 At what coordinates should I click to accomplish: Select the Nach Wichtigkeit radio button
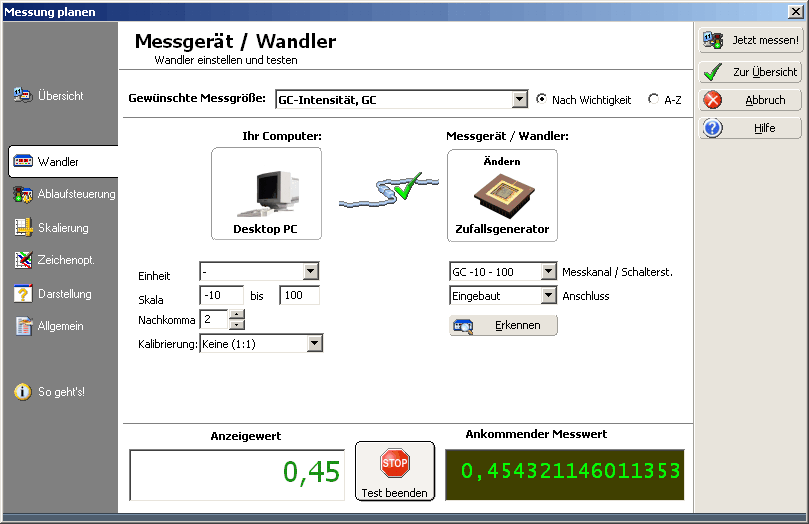point(541,99)
